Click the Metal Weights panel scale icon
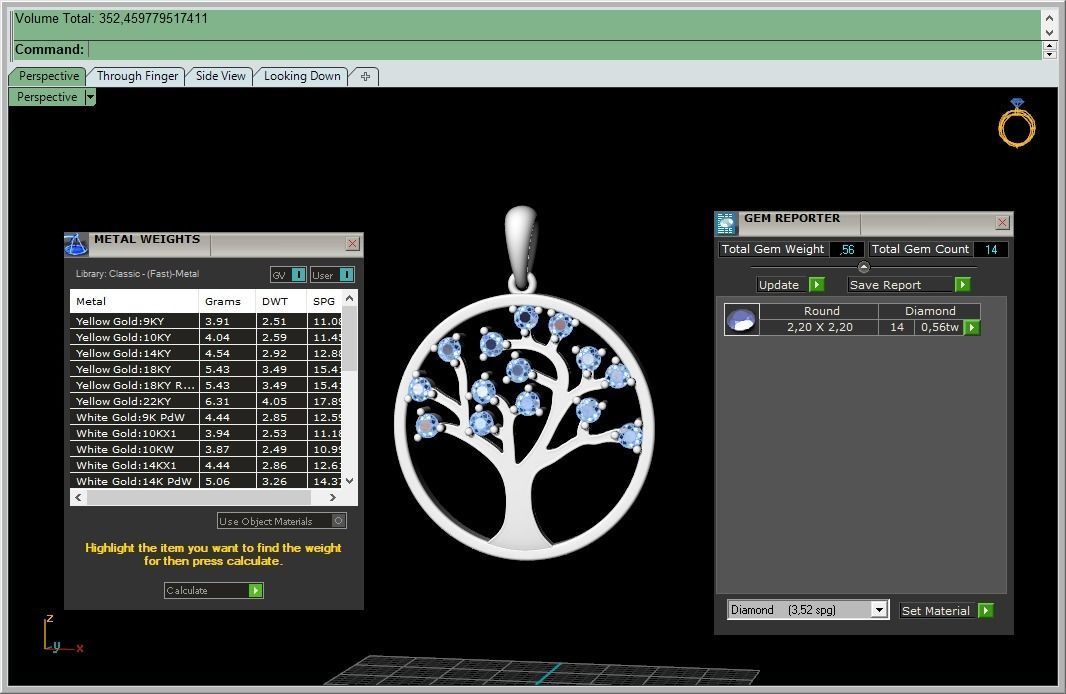Viewport: 1066px width, 694px height. (75, 244)
